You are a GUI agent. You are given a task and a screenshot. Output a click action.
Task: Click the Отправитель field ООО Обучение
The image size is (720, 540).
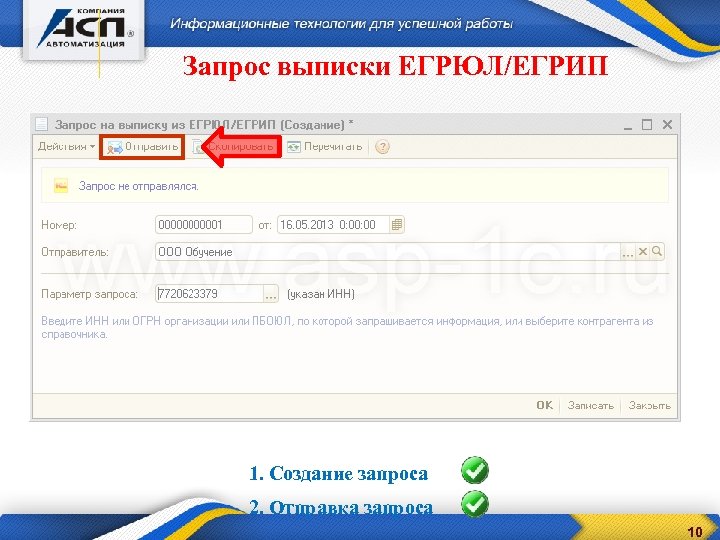[388, 252]
